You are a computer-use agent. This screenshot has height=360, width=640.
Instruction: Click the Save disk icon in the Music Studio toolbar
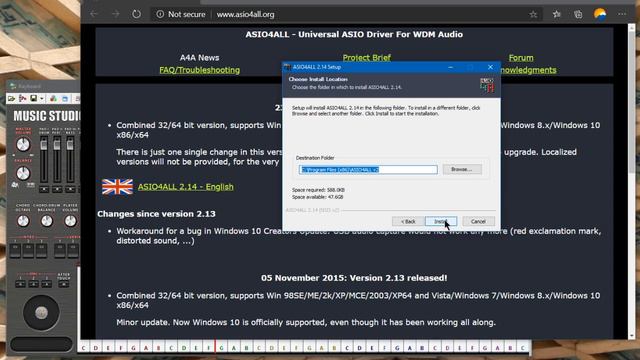click(33, 98)
